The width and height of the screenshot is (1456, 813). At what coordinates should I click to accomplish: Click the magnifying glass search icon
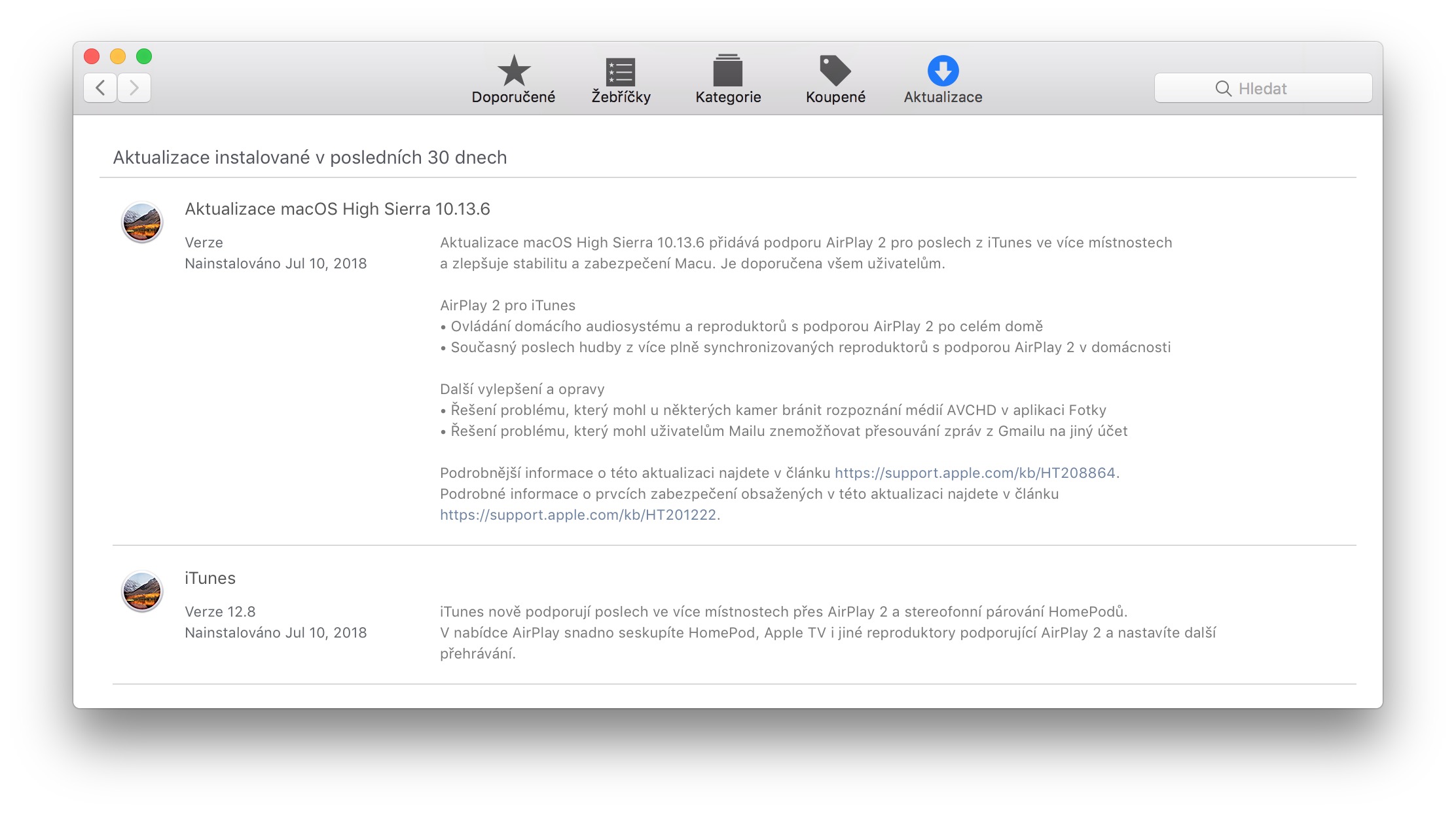(x=1223, y=88)
